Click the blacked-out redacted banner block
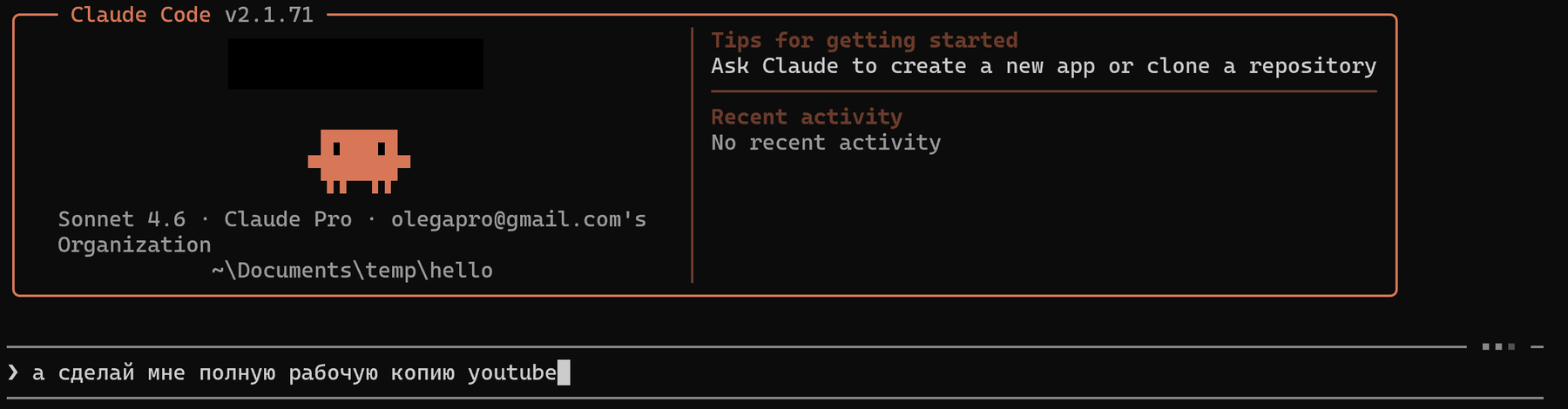This screenshot has height=409, width=1568. [x=355, y=64]
